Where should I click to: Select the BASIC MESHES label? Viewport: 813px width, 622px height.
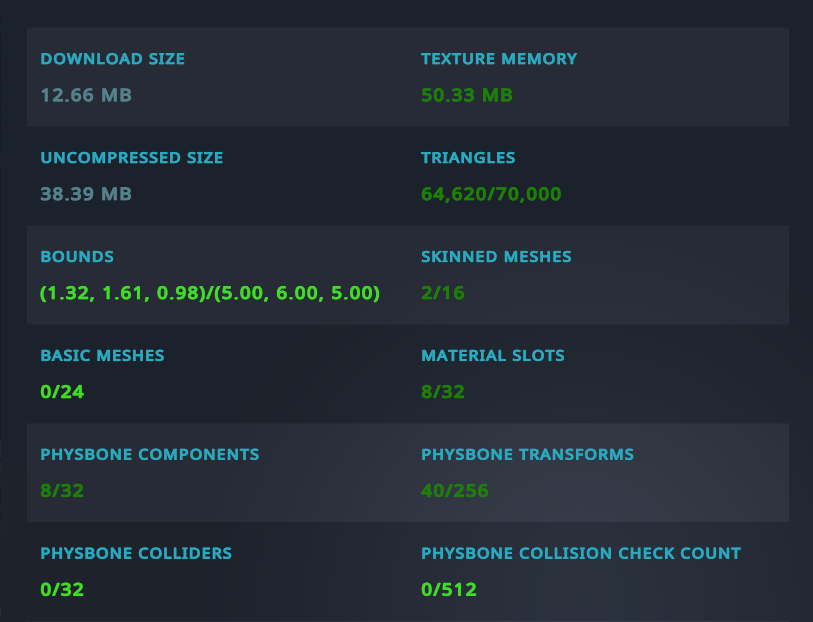tap(102, 356)
